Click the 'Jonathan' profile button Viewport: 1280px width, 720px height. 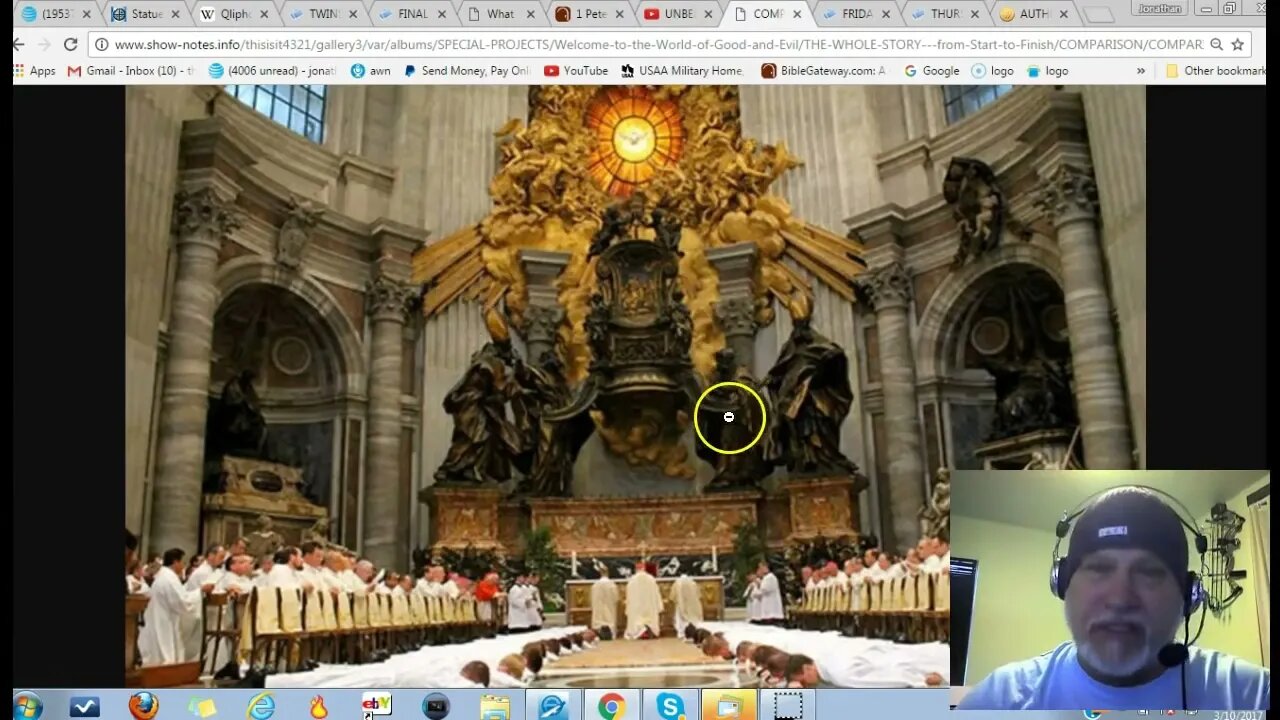[1159, 8]
